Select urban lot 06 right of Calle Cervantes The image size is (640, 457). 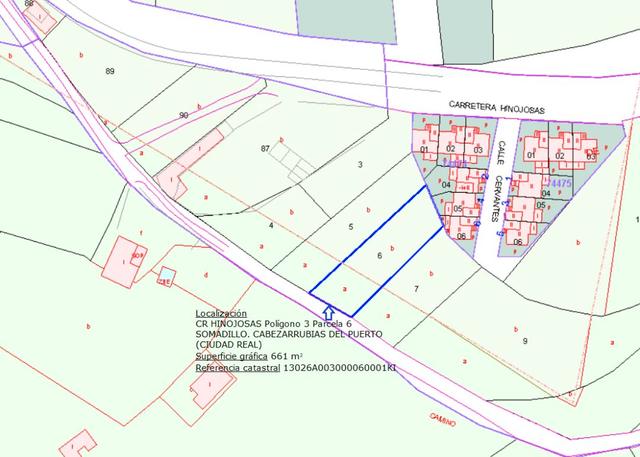(518, 242)
